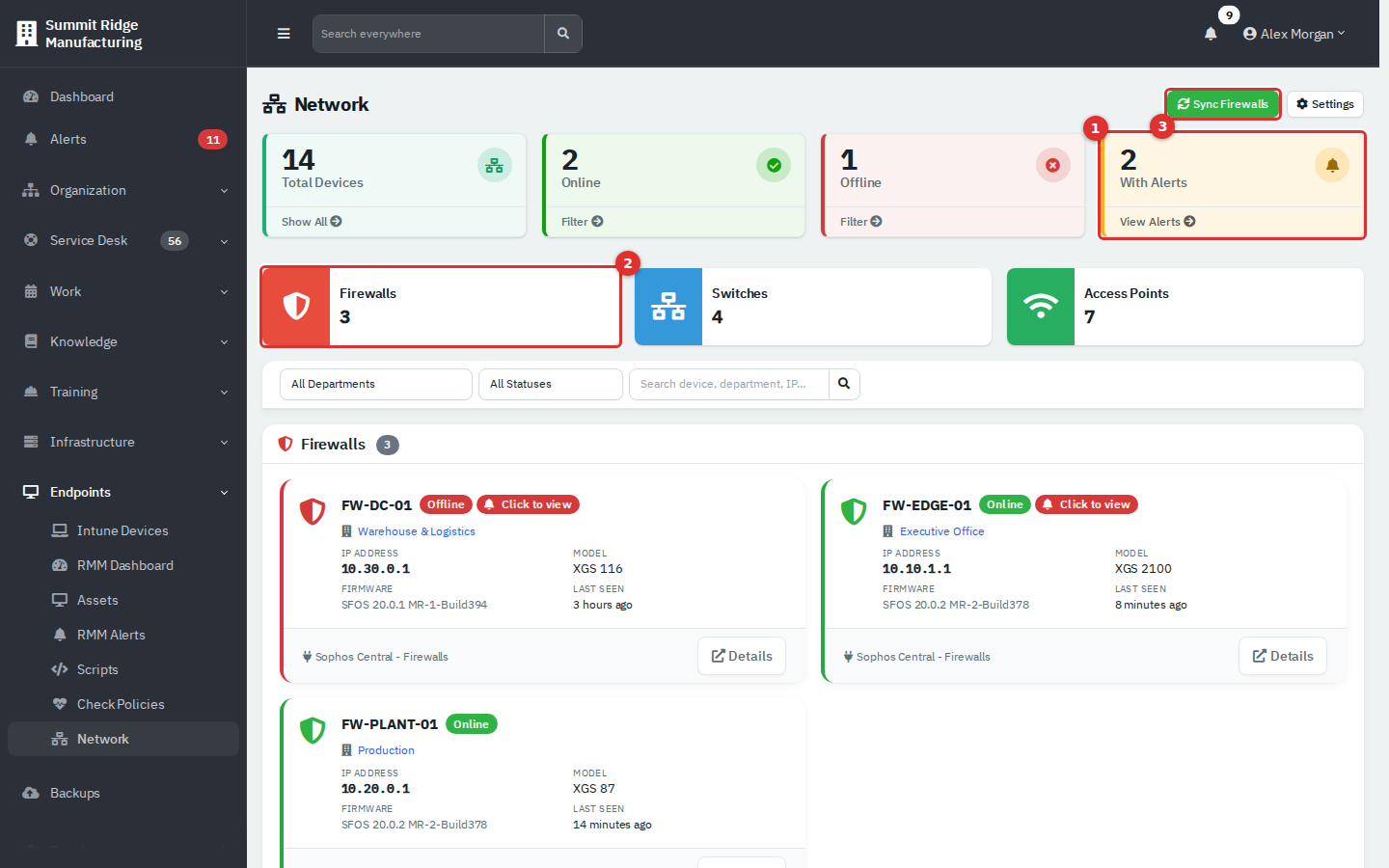Expand the Infrastructure menu

[123, 442]
